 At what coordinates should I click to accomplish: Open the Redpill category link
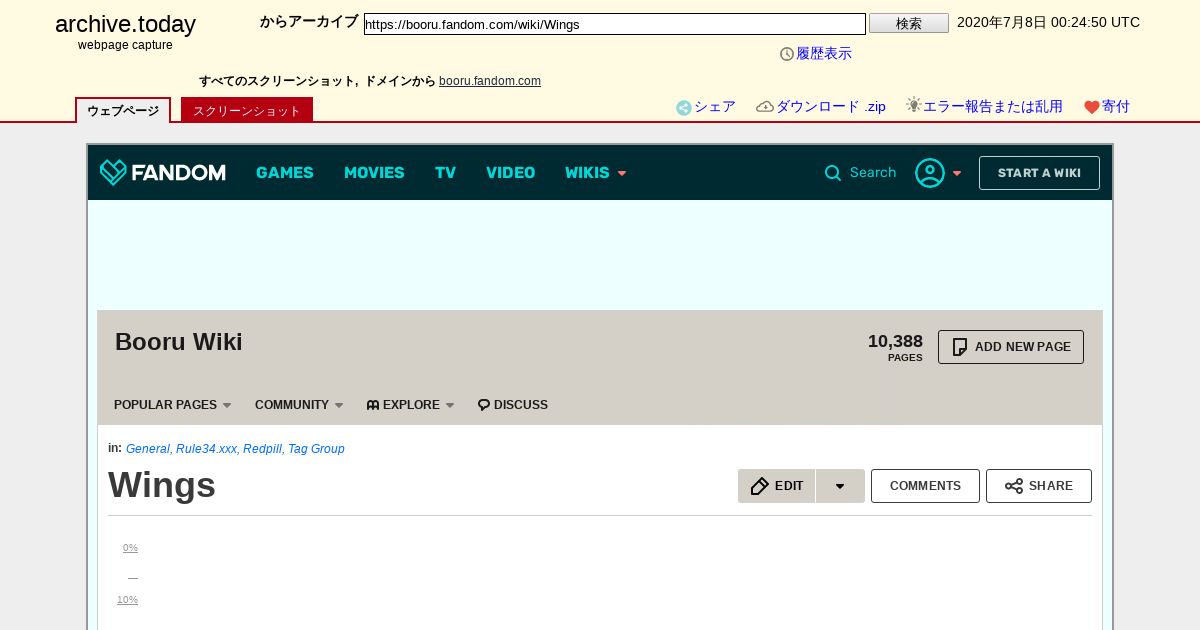(x=262, y=449)
